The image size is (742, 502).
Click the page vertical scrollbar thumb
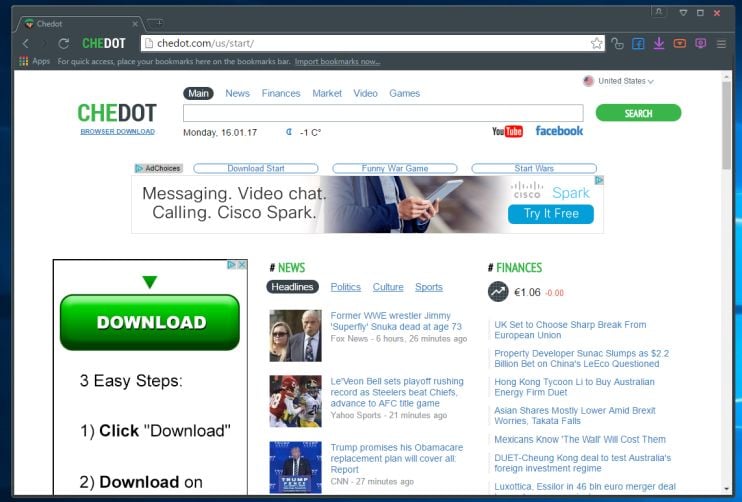pyautogui.click(x=726, y=125)
